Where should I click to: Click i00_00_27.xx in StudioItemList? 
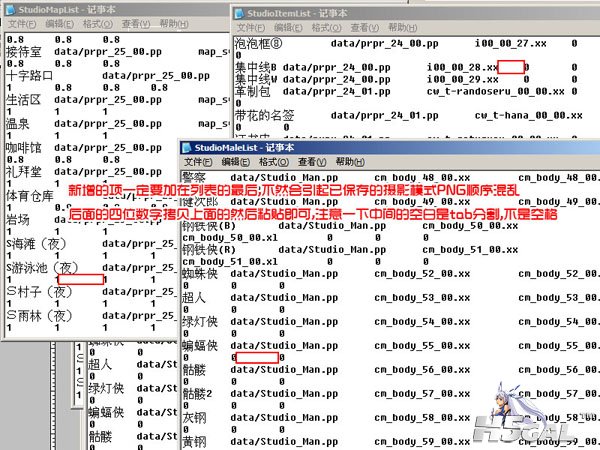pyautogui.click(x=510, y=44)
